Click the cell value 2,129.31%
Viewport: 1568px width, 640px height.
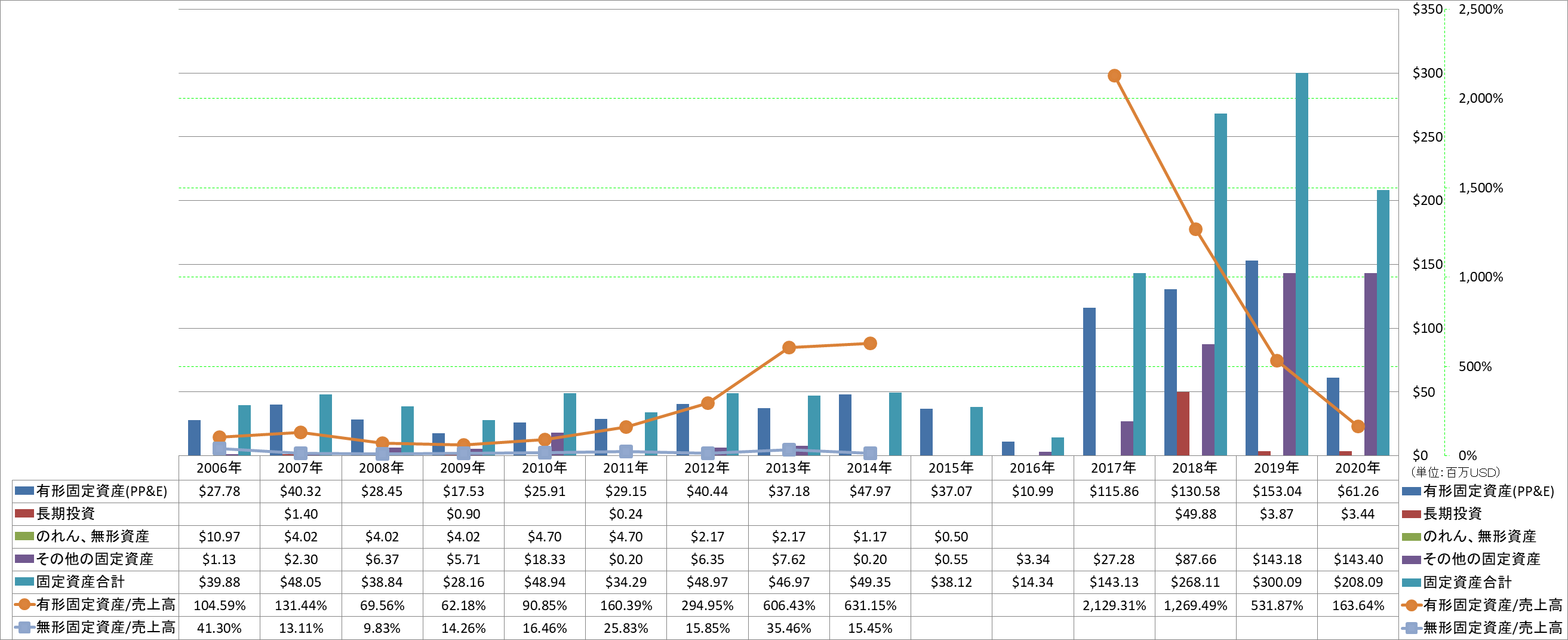[1114, 605]
